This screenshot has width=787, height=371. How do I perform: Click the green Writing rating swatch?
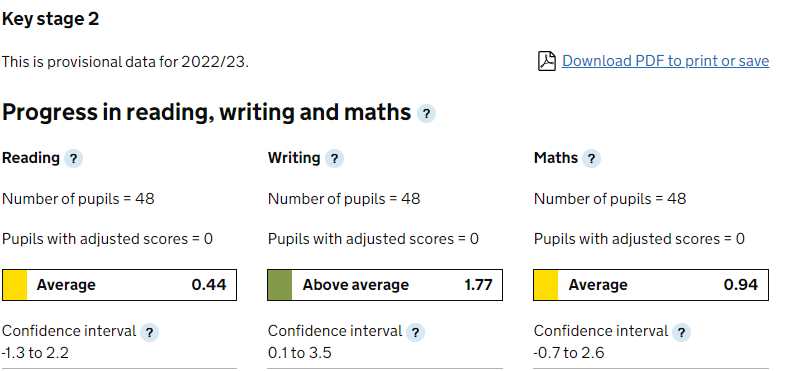click(280, 285)
